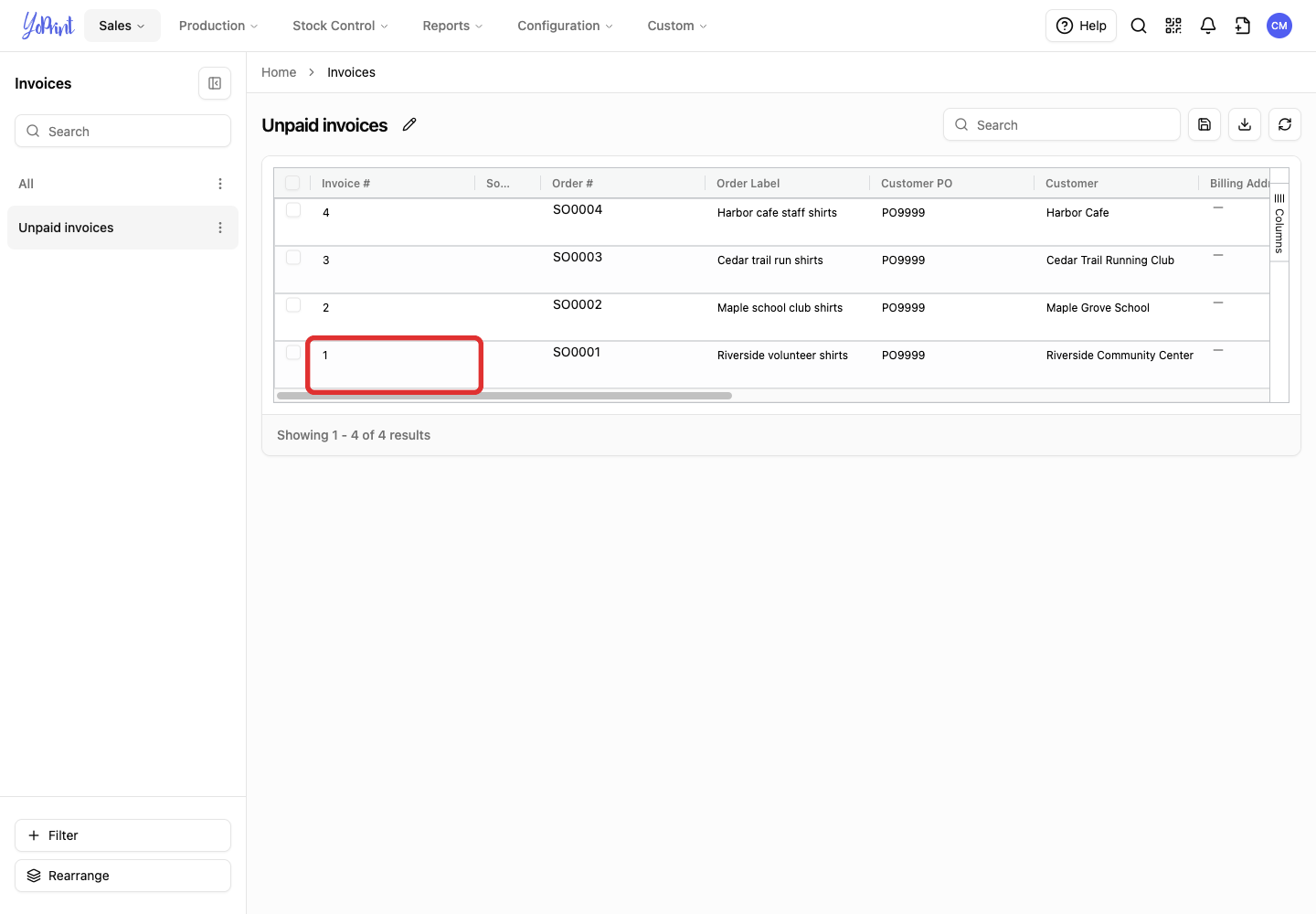This screenshot has width=1316, height=914.
Task: Click the invoices table Search field
Action: (1062, 124)
